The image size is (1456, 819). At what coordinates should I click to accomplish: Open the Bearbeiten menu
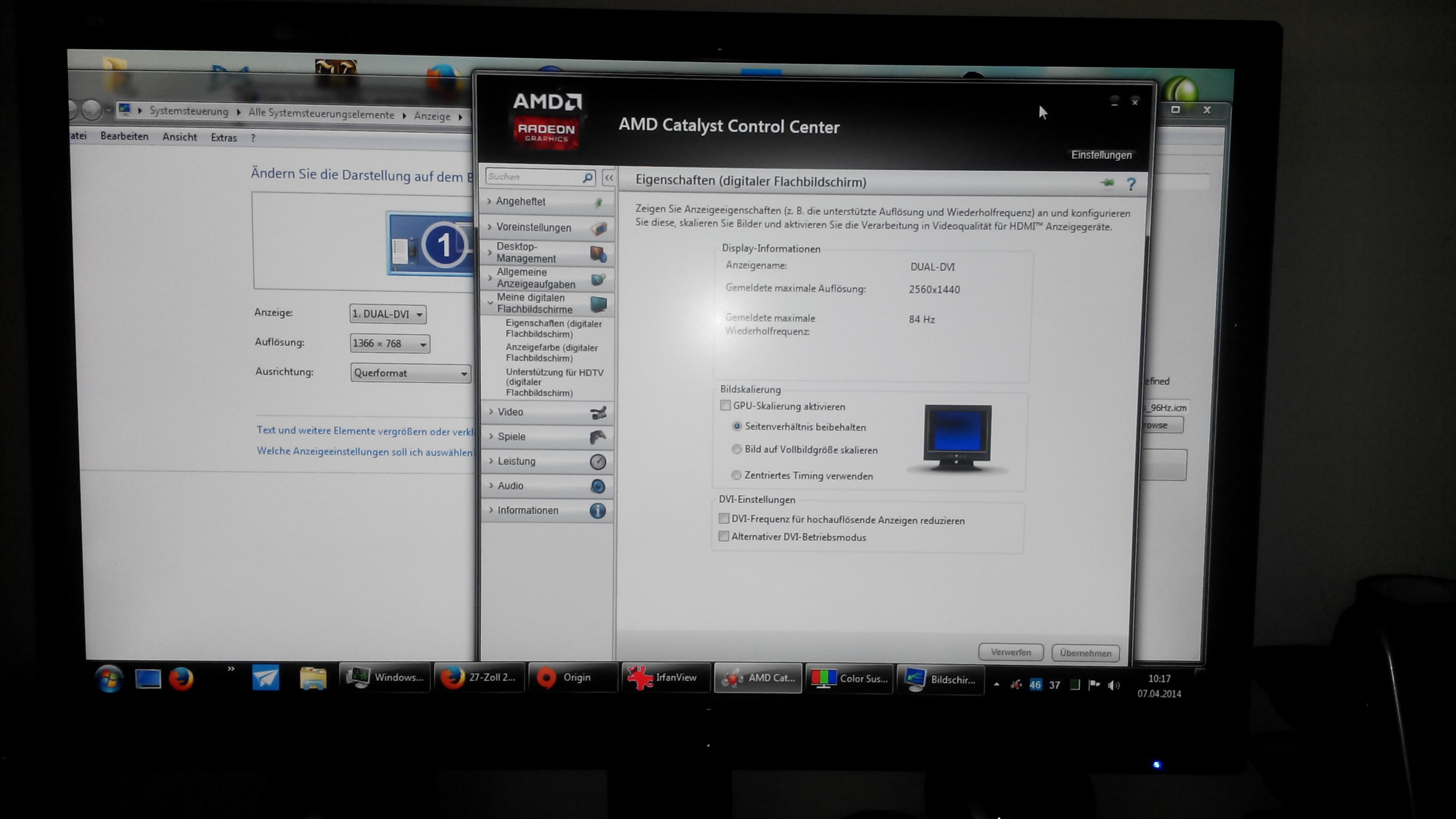[124, 136]
